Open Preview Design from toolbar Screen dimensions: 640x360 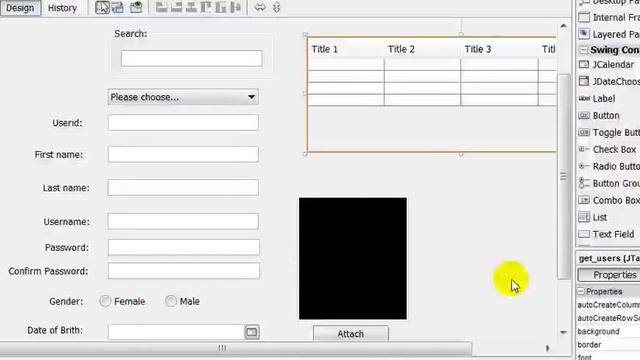pos(136,7)
